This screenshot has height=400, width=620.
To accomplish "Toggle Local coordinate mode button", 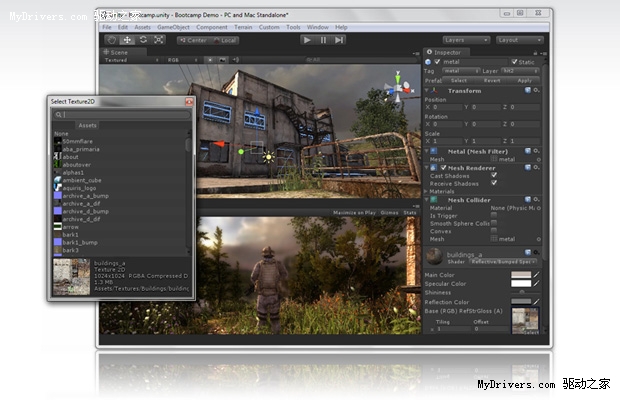I will [x=225, y=40].
